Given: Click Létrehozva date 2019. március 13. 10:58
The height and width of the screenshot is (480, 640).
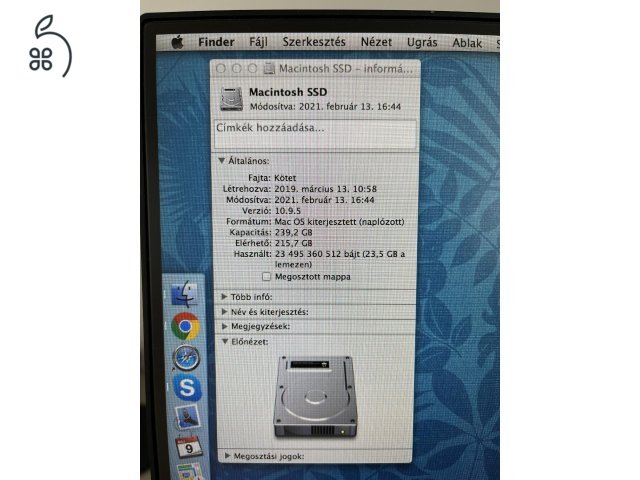Looking at the screenshot, I should (326, 189).
